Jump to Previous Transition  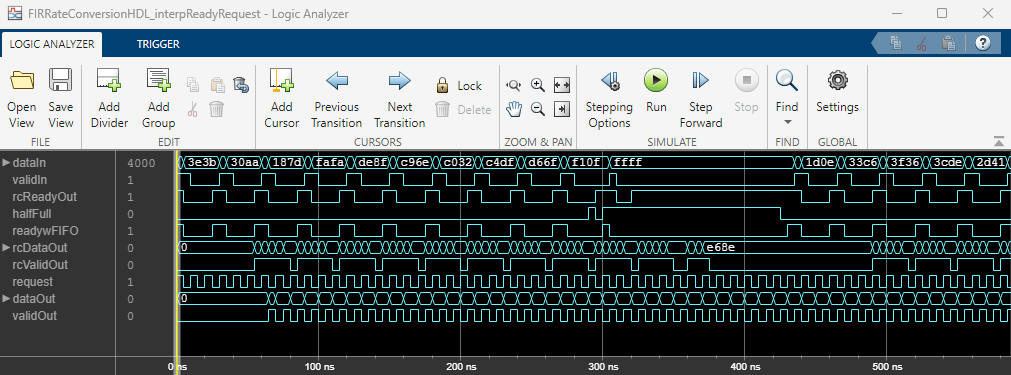click(x=337, y=98)
